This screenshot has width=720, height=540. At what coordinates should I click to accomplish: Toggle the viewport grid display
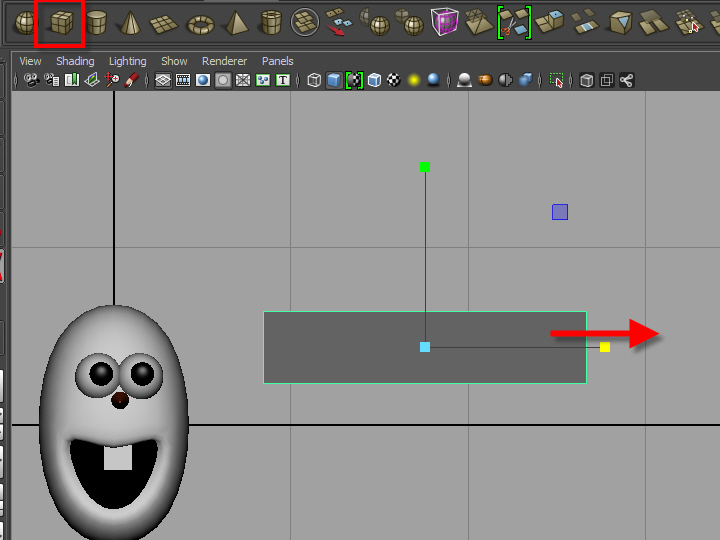pyautogui.click(x=163, y=80)
